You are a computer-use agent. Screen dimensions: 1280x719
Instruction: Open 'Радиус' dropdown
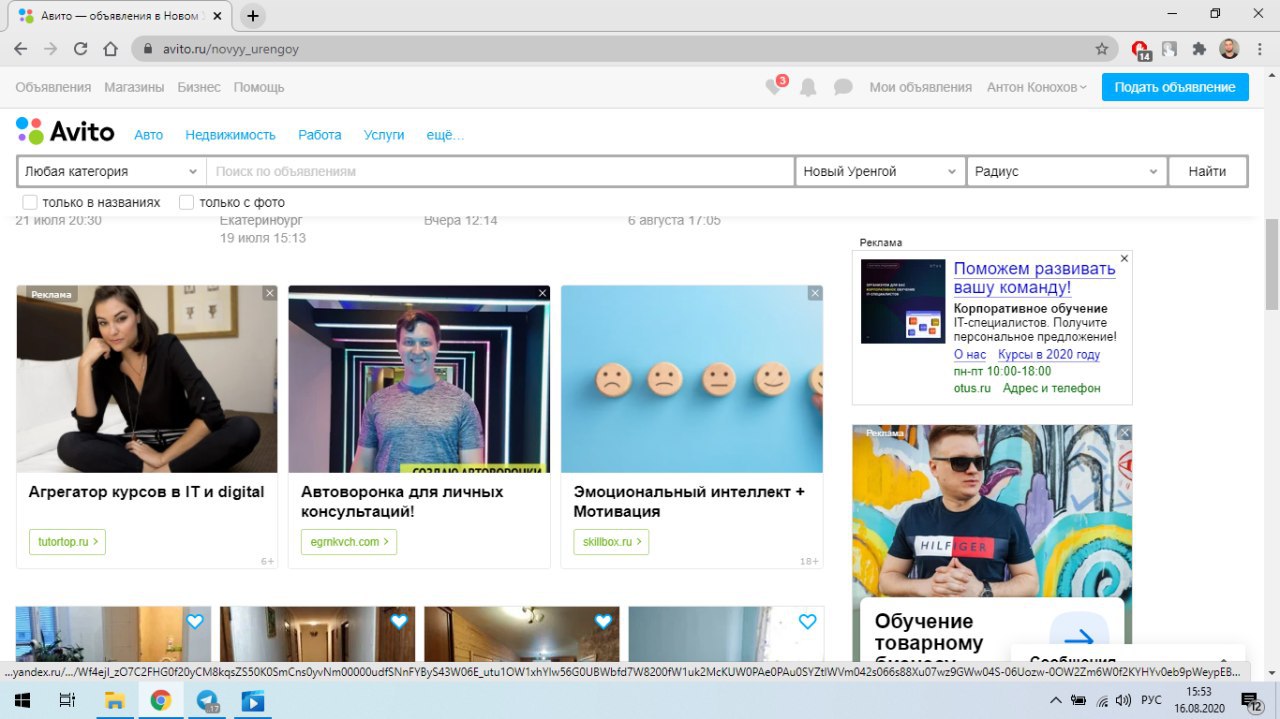(x=1067, y=171)
